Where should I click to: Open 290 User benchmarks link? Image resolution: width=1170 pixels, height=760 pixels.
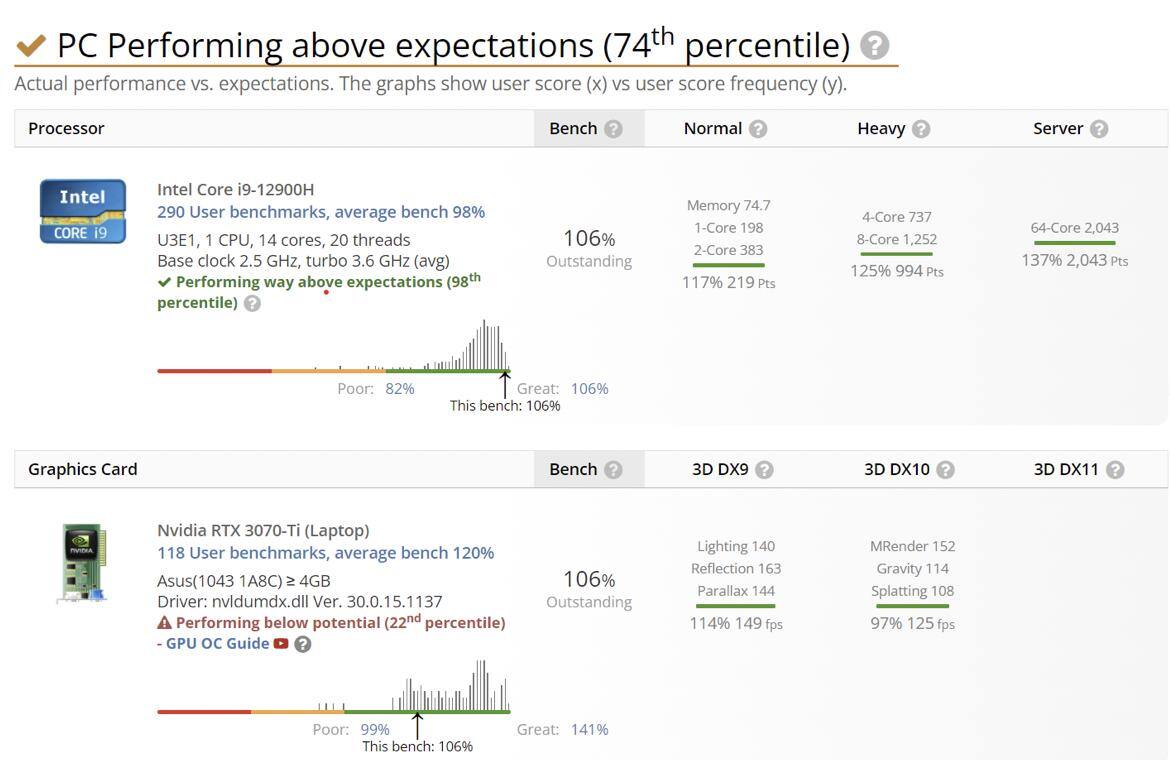click(320, 212)
